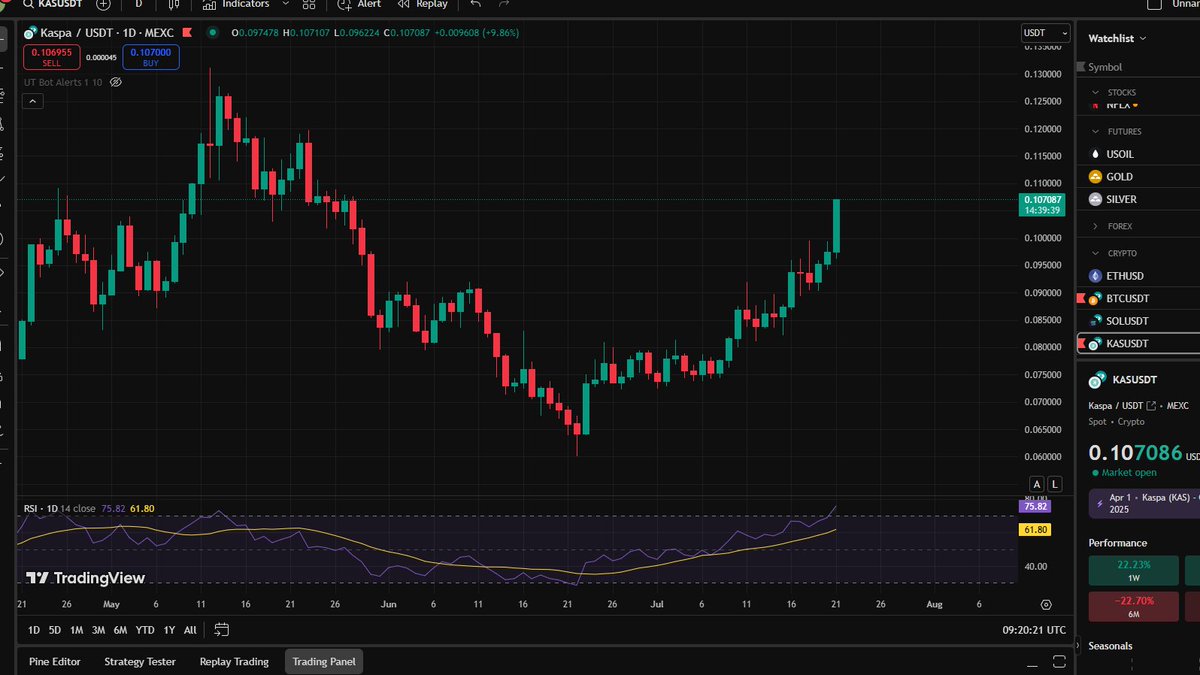This screenshot has height=675, width=1200.
Task: Open symbol search for KASUSDT
Action: [x=53, y=4]
